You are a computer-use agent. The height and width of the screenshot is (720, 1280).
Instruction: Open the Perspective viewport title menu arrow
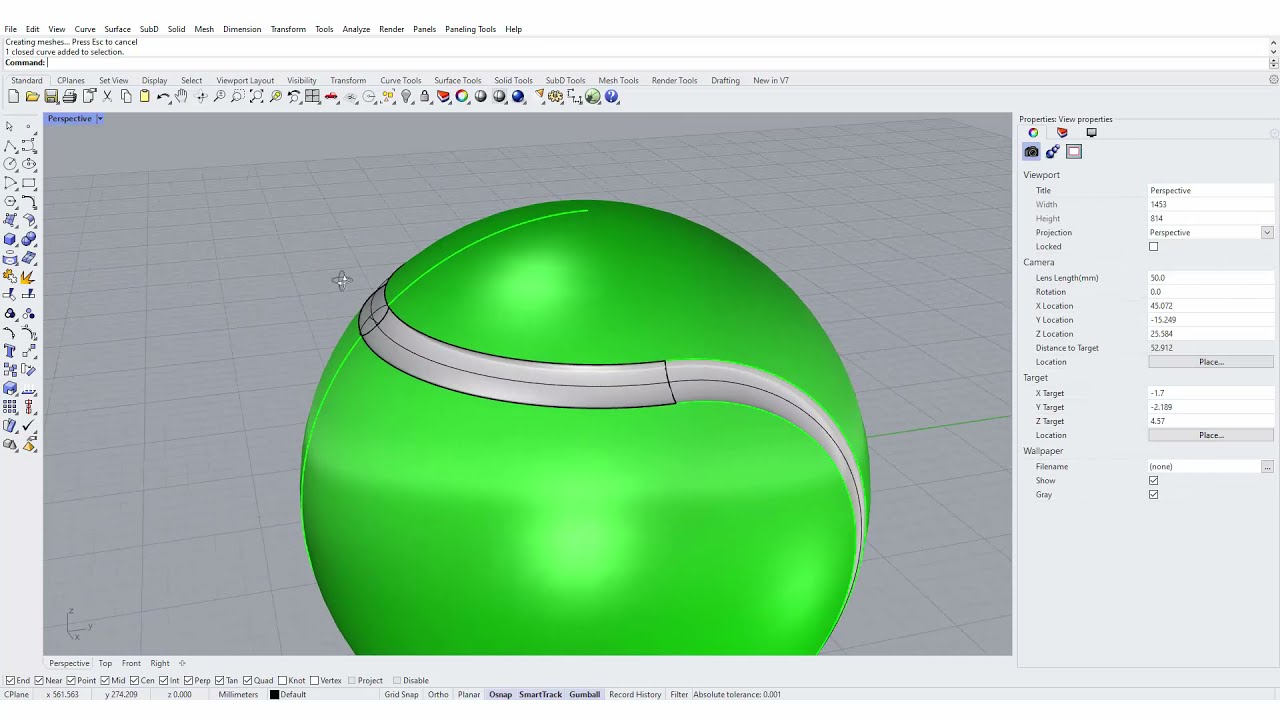[99, 119]
